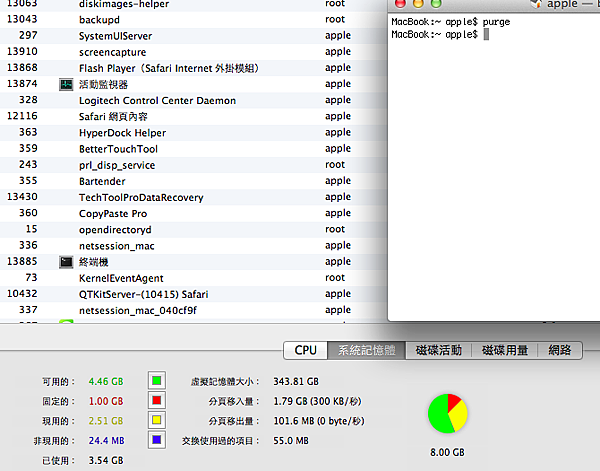This screenshot has height=471, width=600.
Task: Select the Flash Player process row
Action: tap(193, 68)
